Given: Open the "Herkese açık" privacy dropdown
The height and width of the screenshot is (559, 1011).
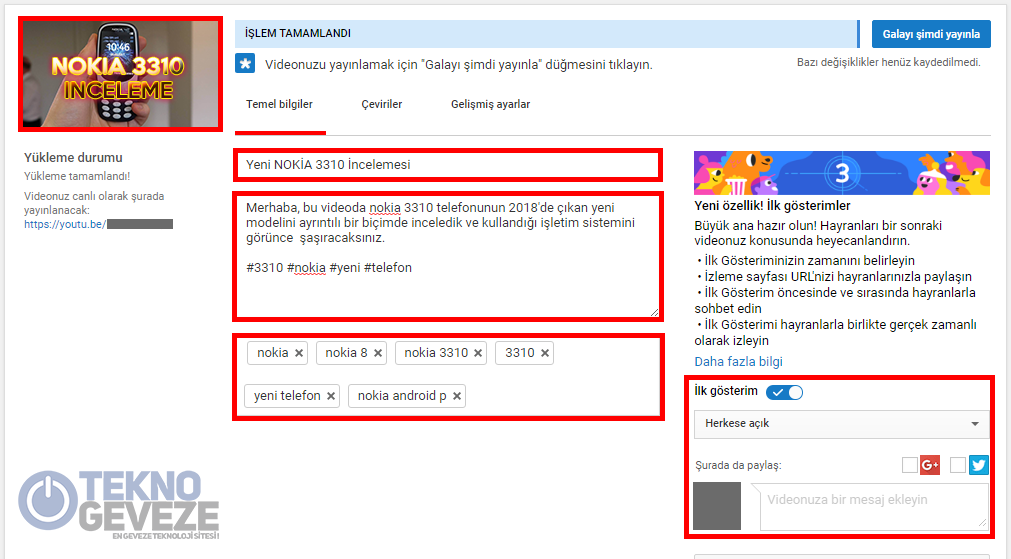Looking at the screenshot, I should (x=841, y=424).
